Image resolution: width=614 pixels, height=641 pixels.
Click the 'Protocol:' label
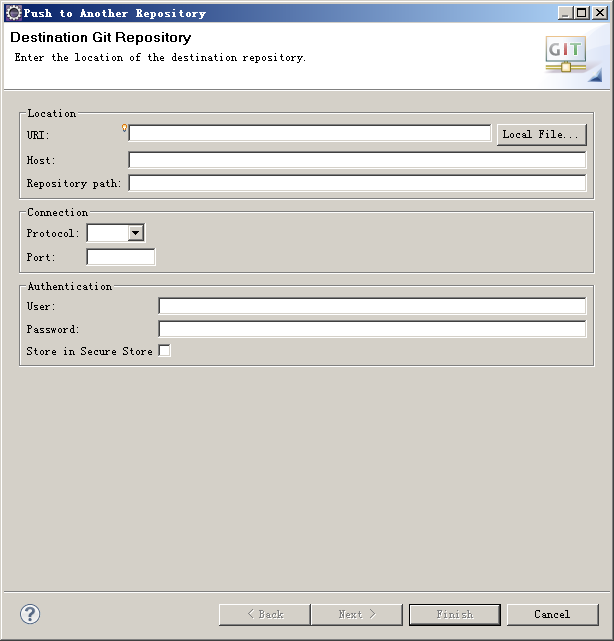point(53,233)
